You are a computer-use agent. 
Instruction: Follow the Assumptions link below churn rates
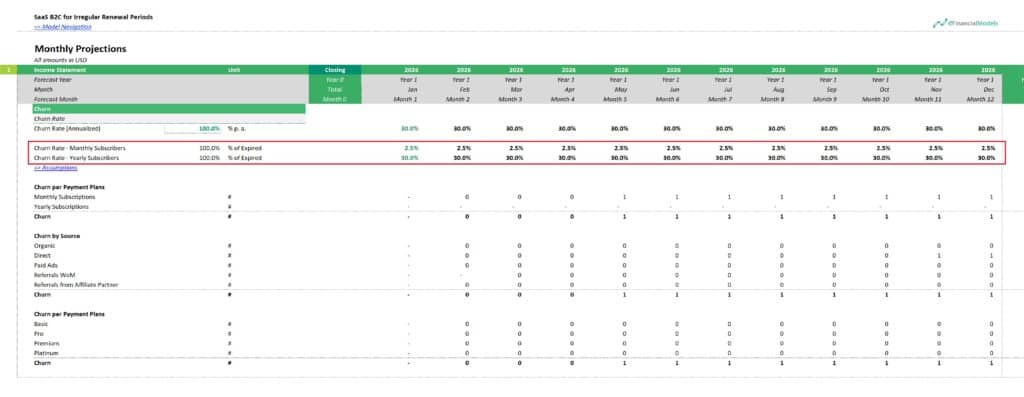click(56, 168)
